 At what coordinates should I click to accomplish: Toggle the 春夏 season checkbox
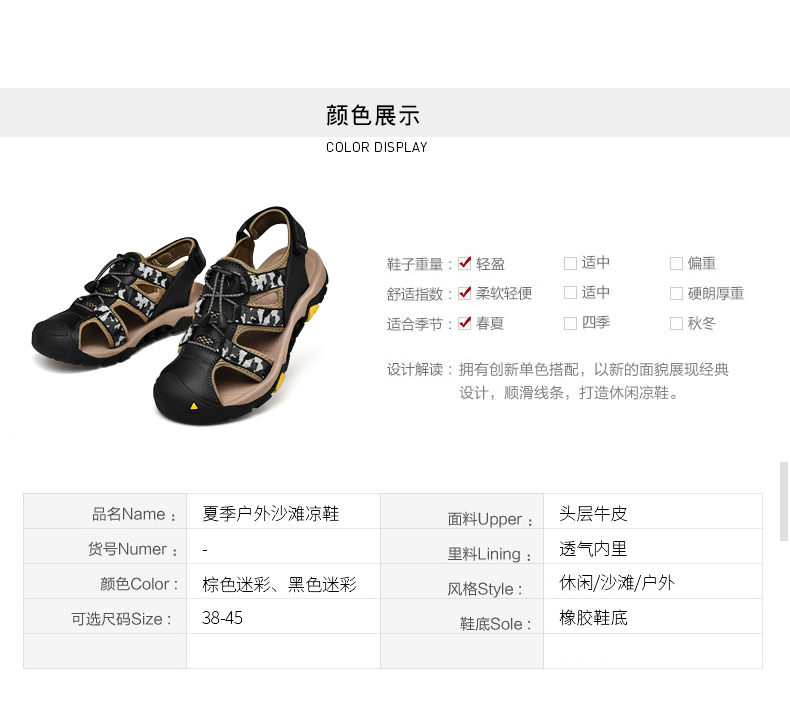coord(465,323)
